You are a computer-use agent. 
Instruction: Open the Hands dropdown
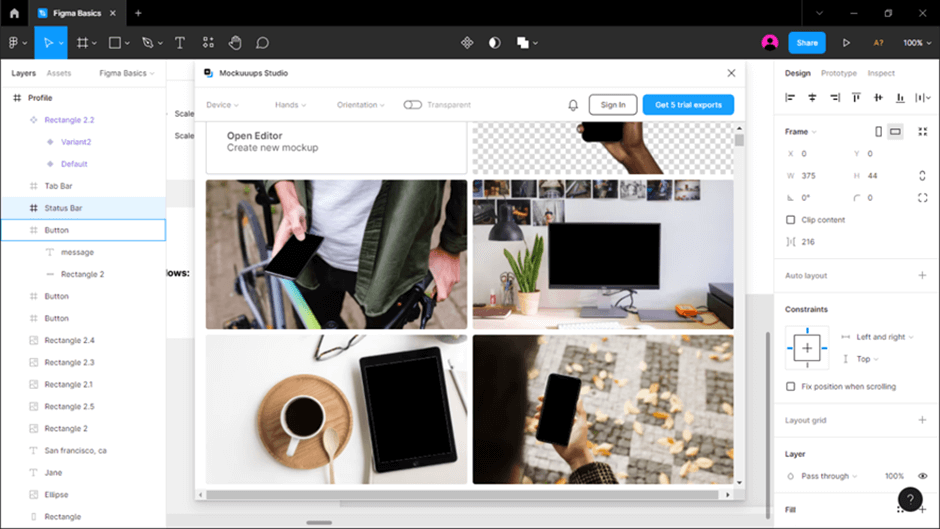point(290,105)
